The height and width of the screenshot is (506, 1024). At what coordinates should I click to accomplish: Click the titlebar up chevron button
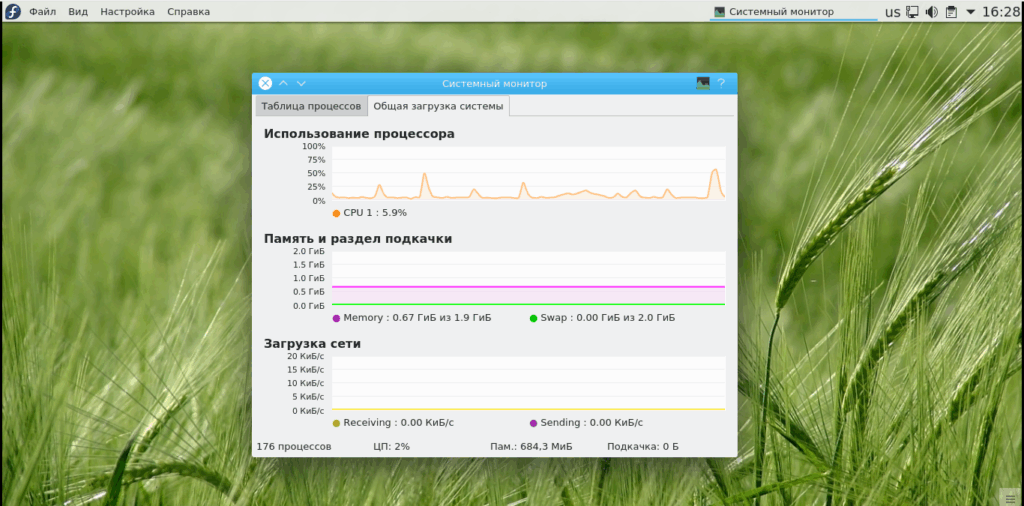click(x=283, y=84)
